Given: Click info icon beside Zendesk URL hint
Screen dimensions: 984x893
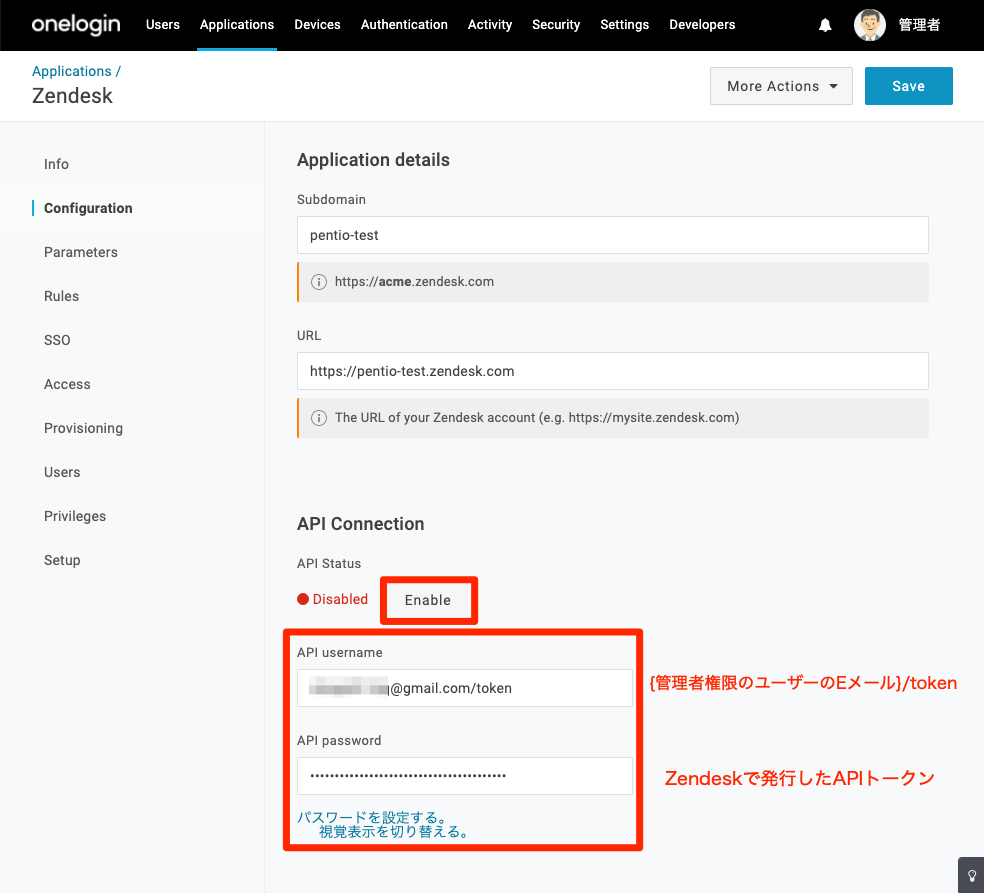Looking at the screenshot, I should (319, 418).
